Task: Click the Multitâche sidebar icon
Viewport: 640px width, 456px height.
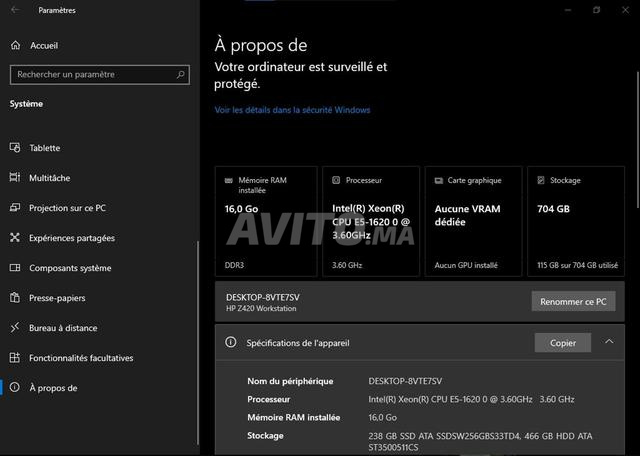Action: 15,178
